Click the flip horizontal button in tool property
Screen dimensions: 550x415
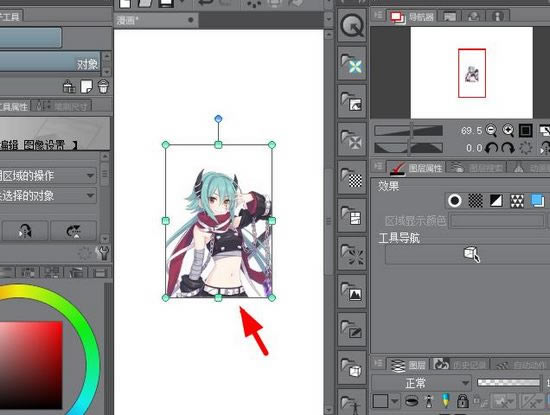click(25, 231)
